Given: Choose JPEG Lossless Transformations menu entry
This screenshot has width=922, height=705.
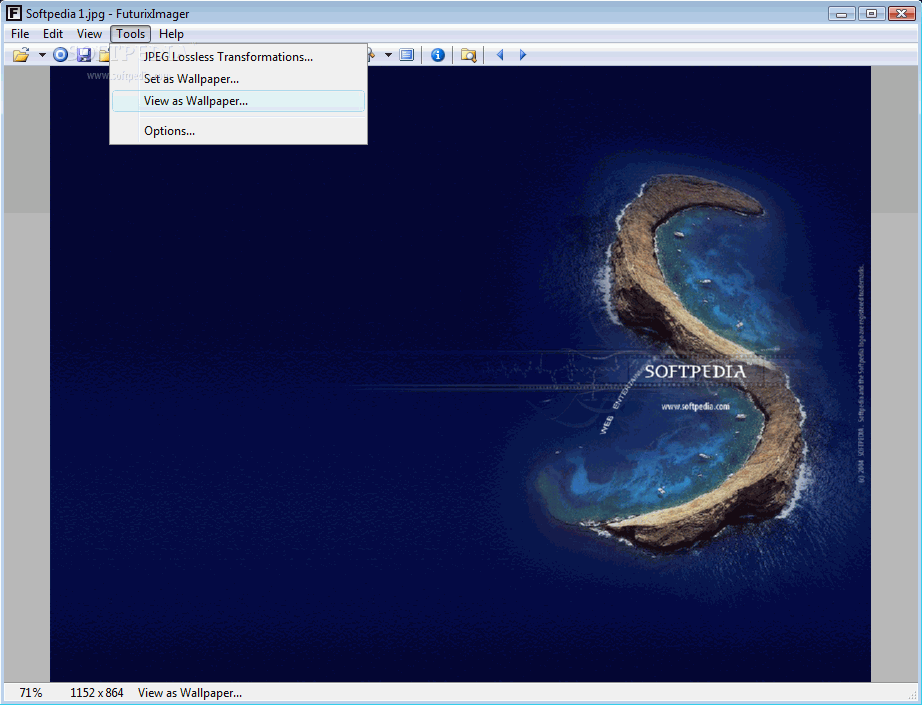Looking at the screenshot, I should coord(238,57).
